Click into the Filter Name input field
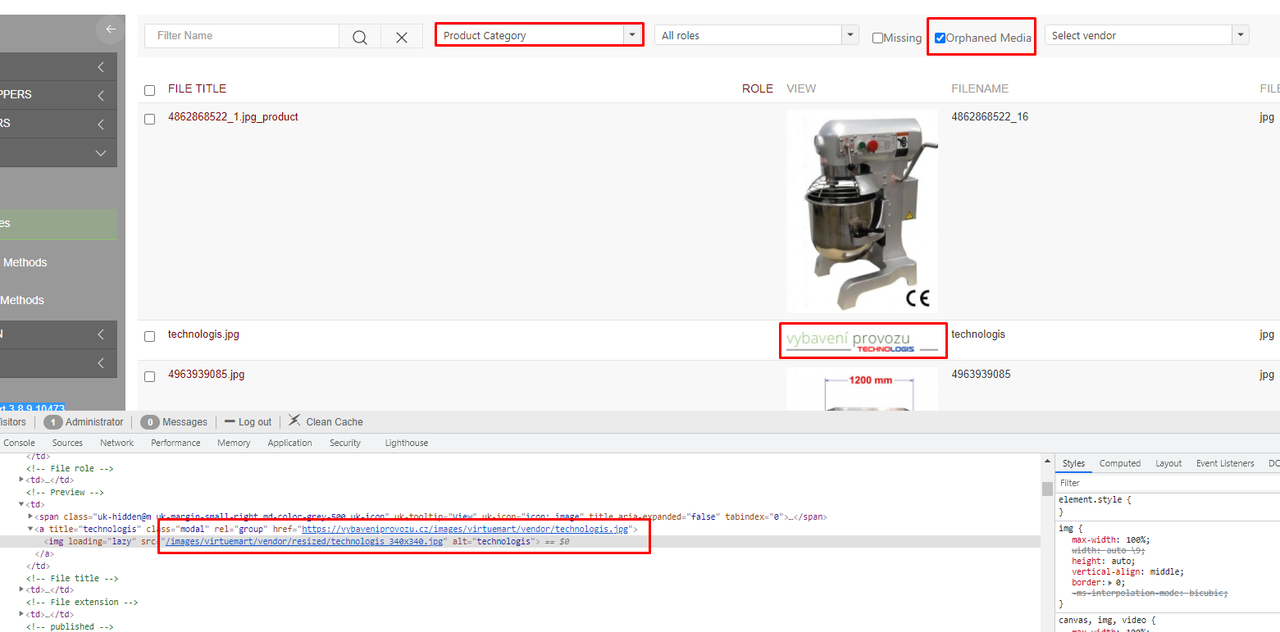 click(242, 36)
